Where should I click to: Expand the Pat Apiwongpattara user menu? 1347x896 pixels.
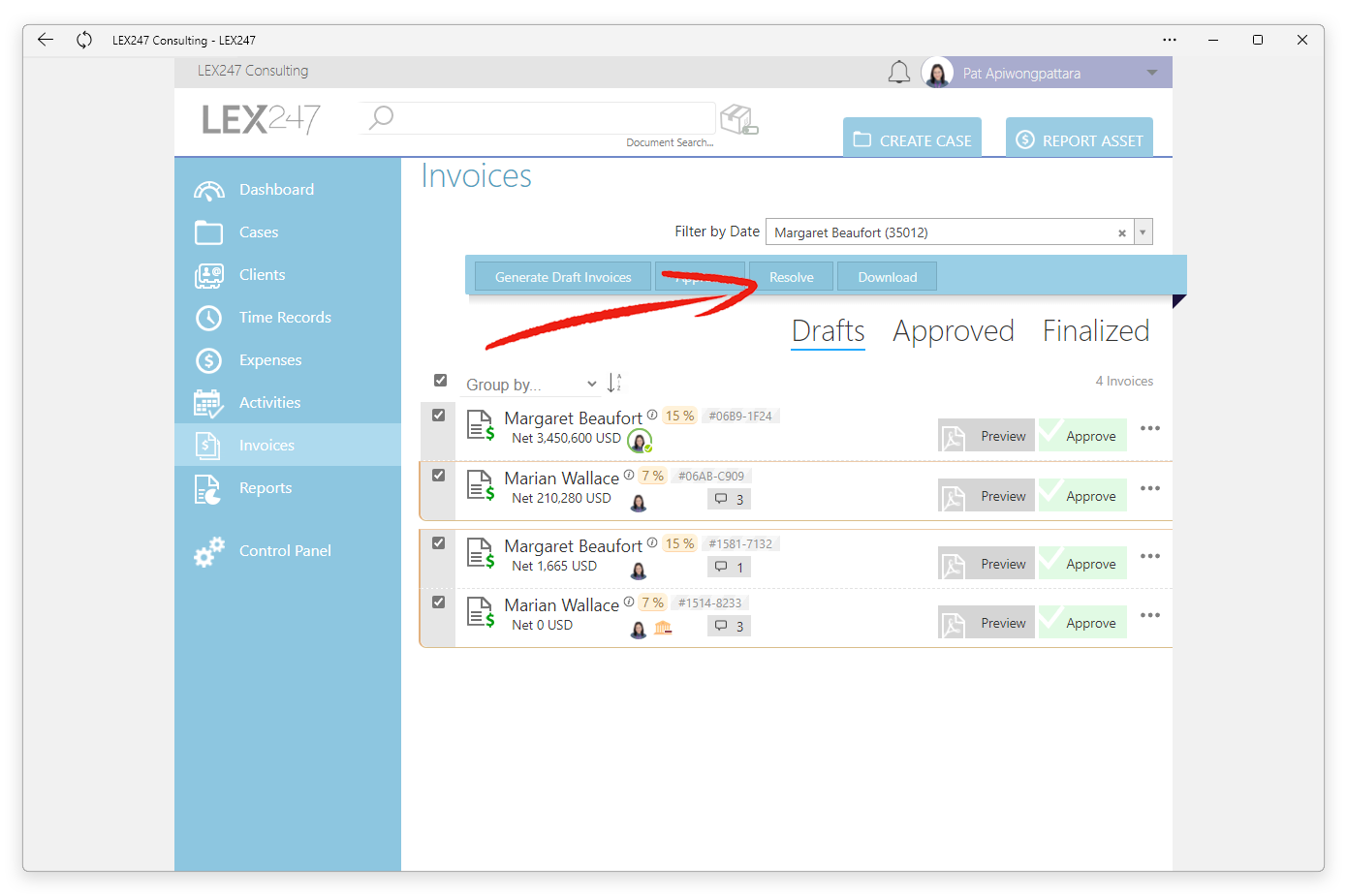(x=1151, y=73)
